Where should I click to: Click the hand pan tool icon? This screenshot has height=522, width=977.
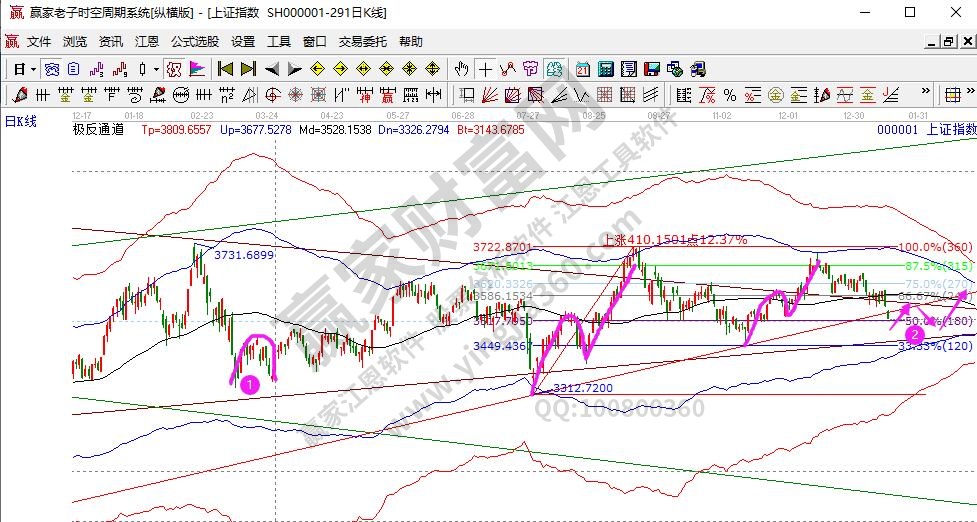click(x=461, y=69)
